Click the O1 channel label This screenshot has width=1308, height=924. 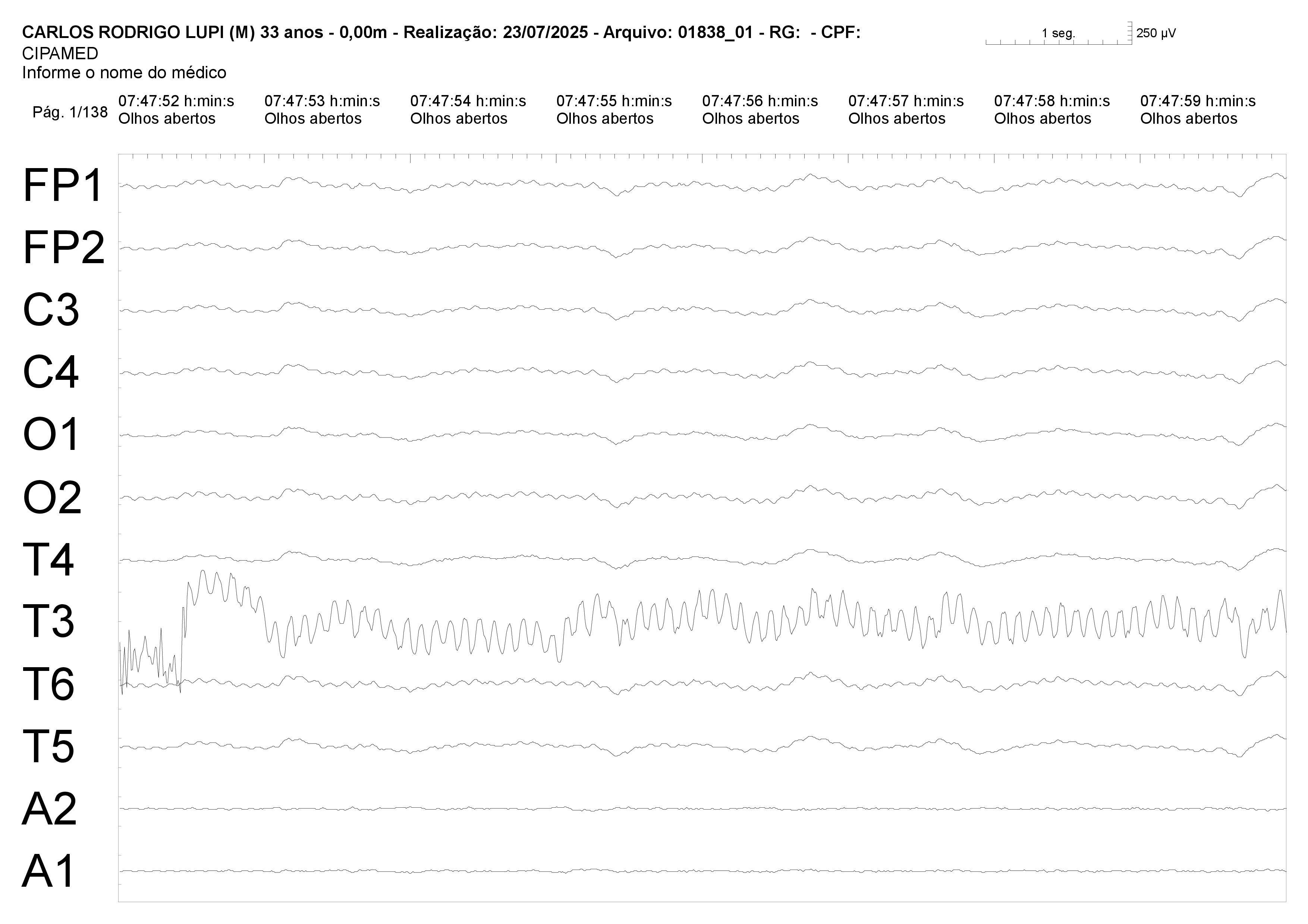point(51,434)
